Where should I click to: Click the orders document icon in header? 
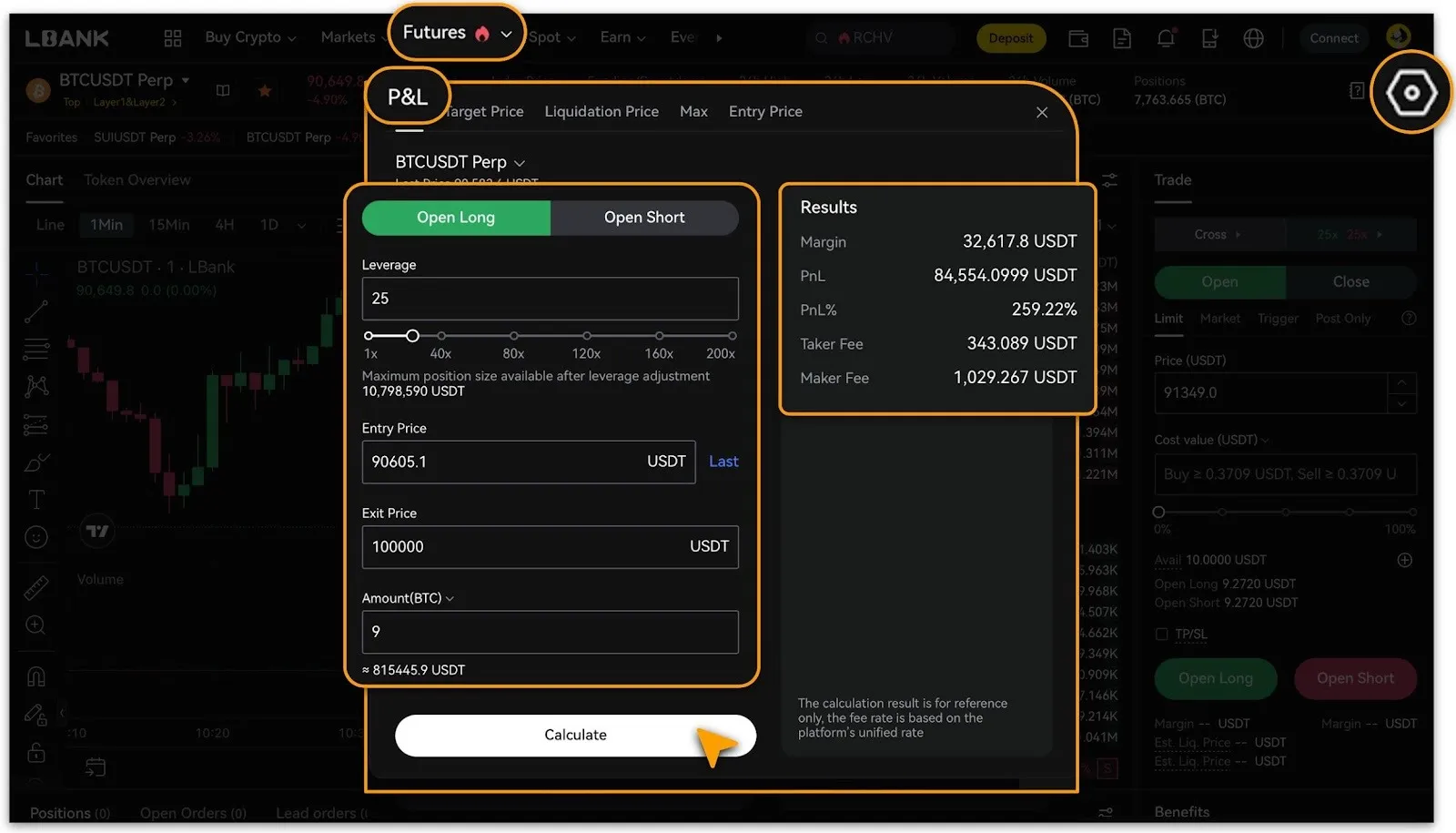(x=1122, y=38)
